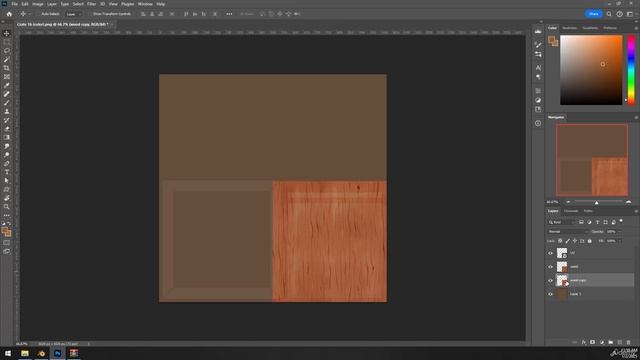Toggle lock transparent pixels
The width and height of the screenshot is (640, 360).
tap(560, 241)
